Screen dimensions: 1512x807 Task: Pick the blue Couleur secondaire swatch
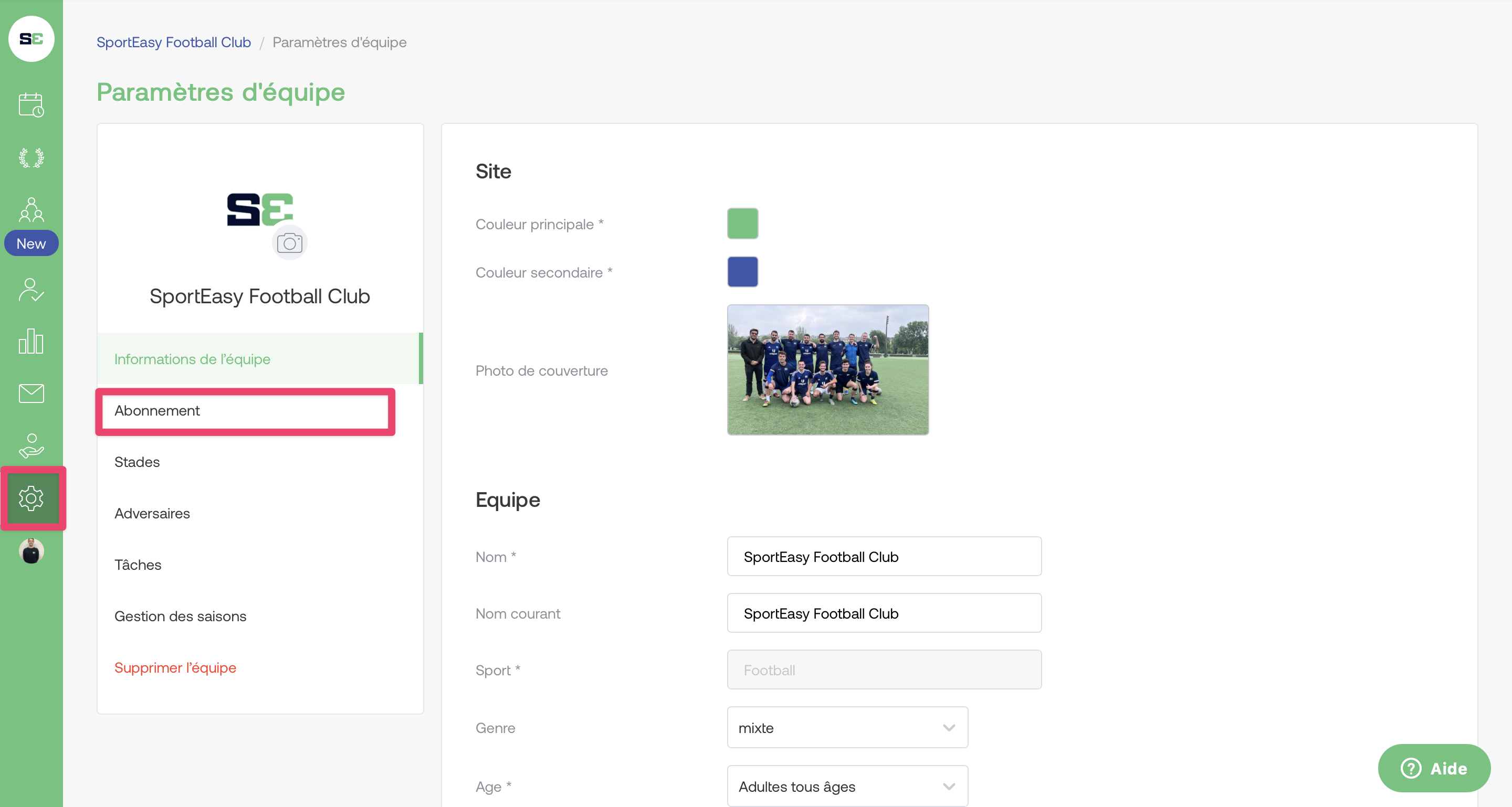pos(742,272)
